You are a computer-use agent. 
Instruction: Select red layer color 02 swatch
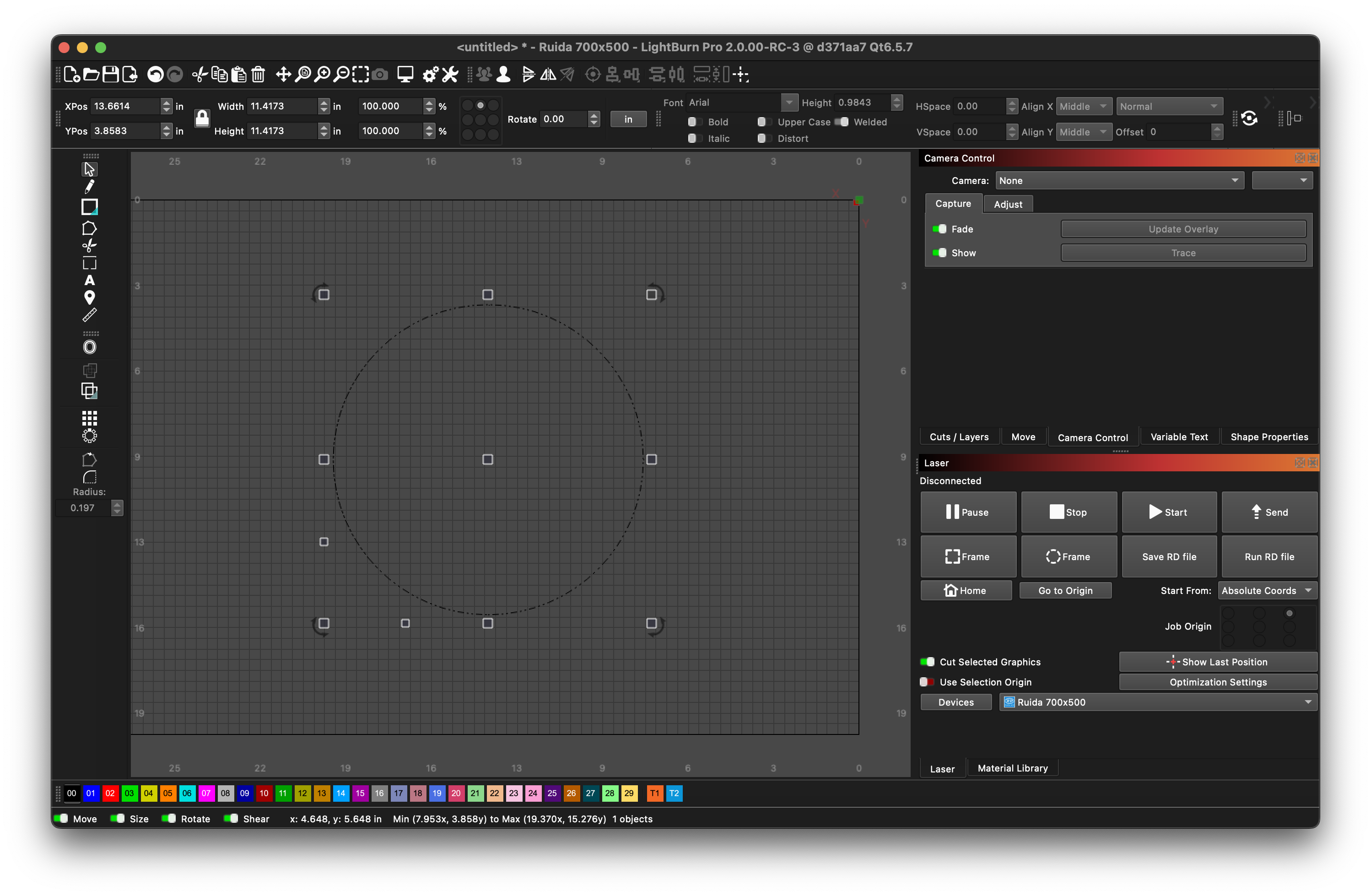(x=110, y=793)
